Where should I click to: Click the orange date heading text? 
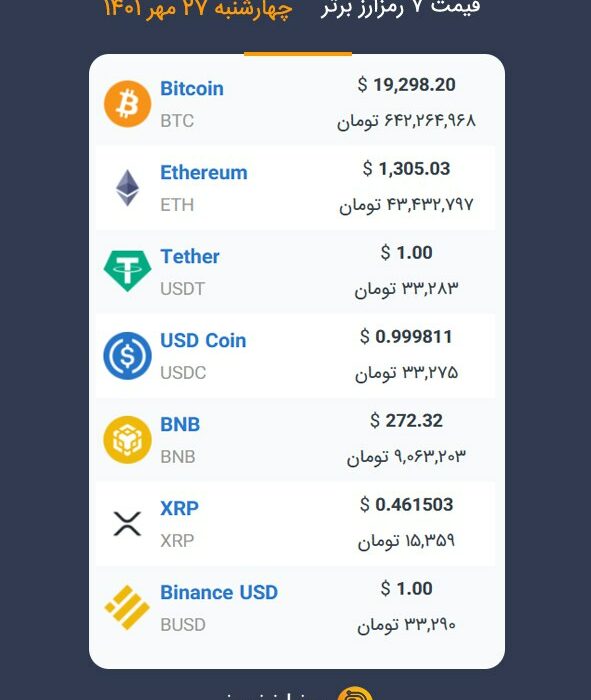pos(198,8)
